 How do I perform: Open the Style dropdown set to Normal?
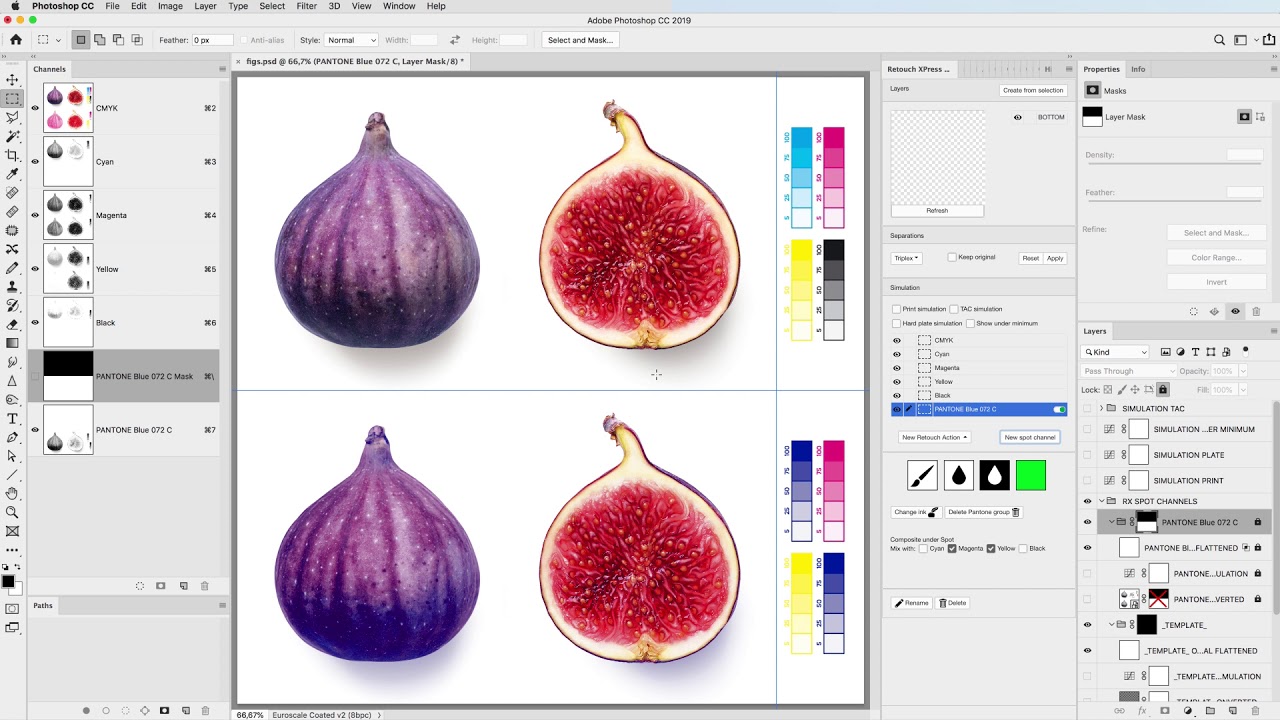351,40
